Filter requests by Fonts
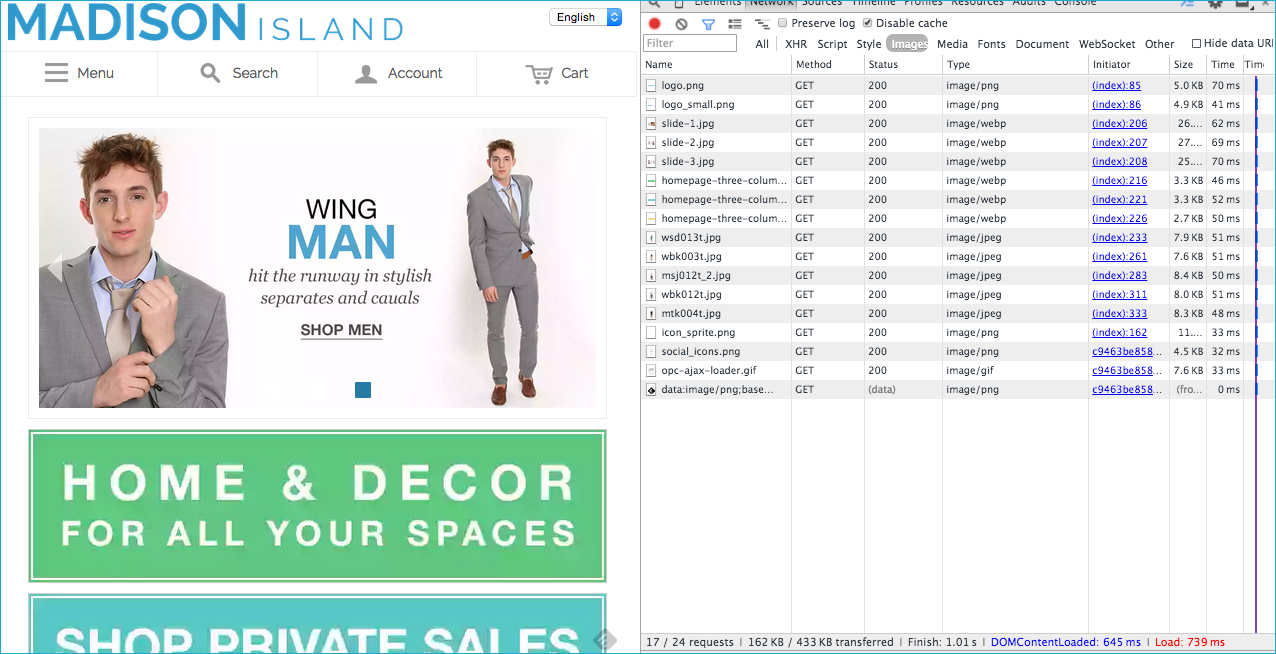The width and height of the screenshot is (1276, 654). [991, 44]
